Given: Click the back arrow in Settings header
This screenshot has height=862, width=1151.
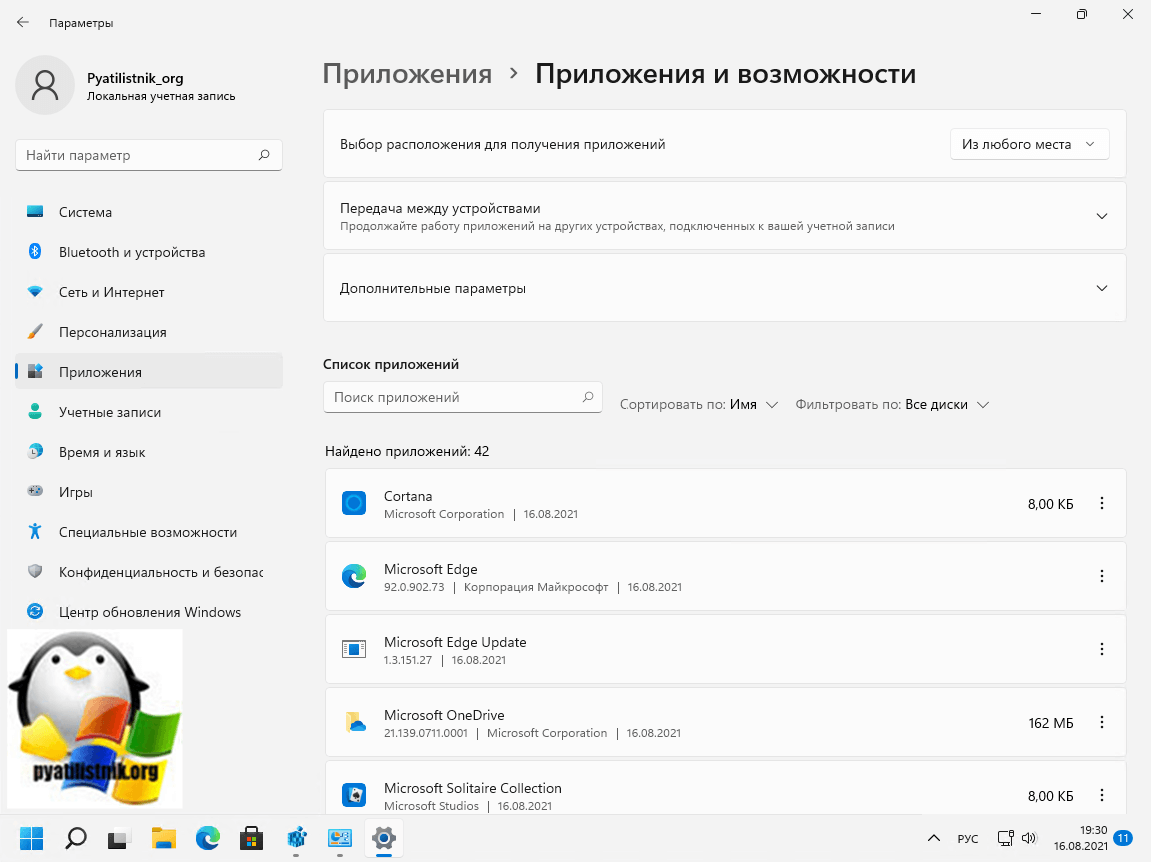Looking at the screenshot, I should [23, 22].
